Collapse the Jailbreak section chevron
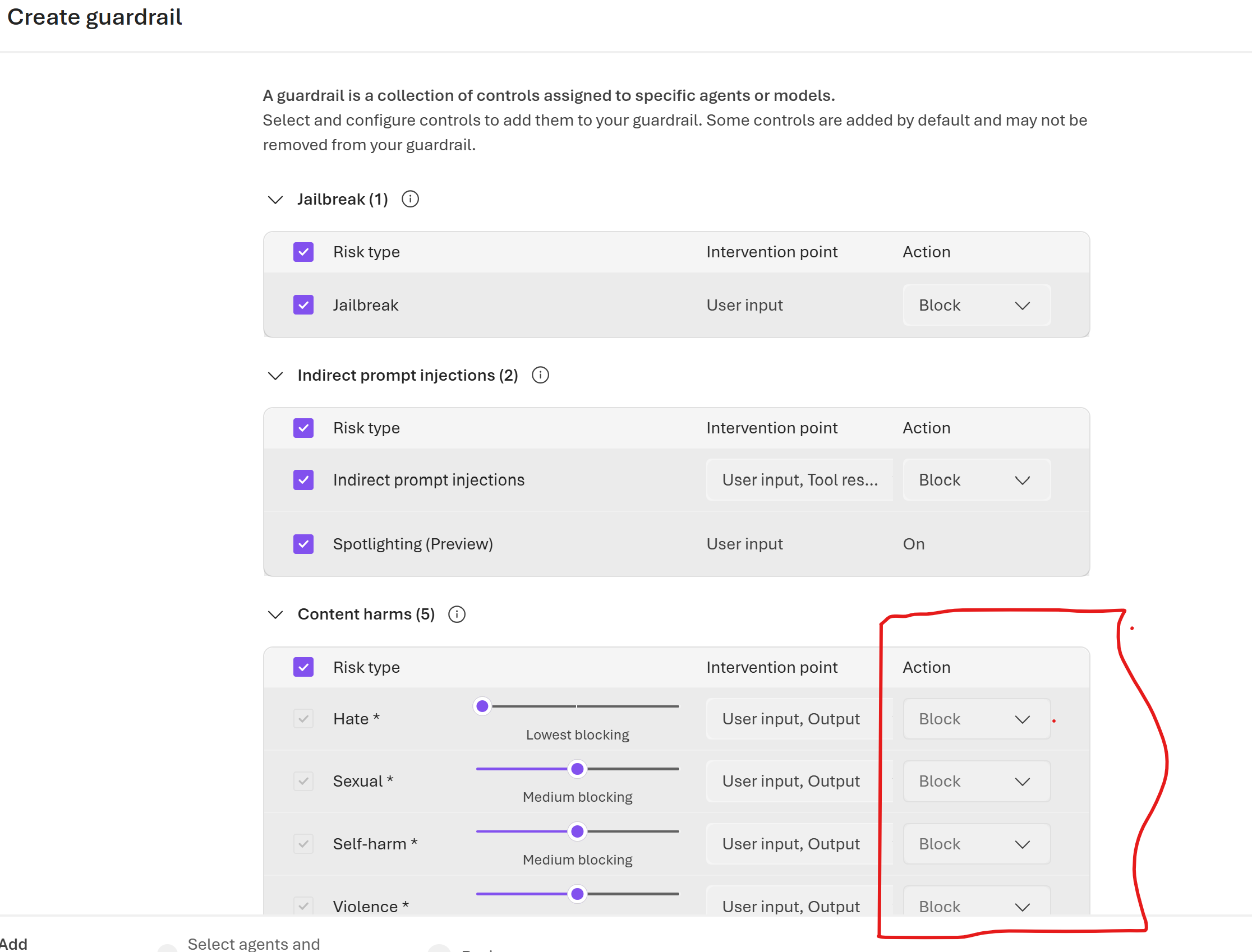 (275, 200)
